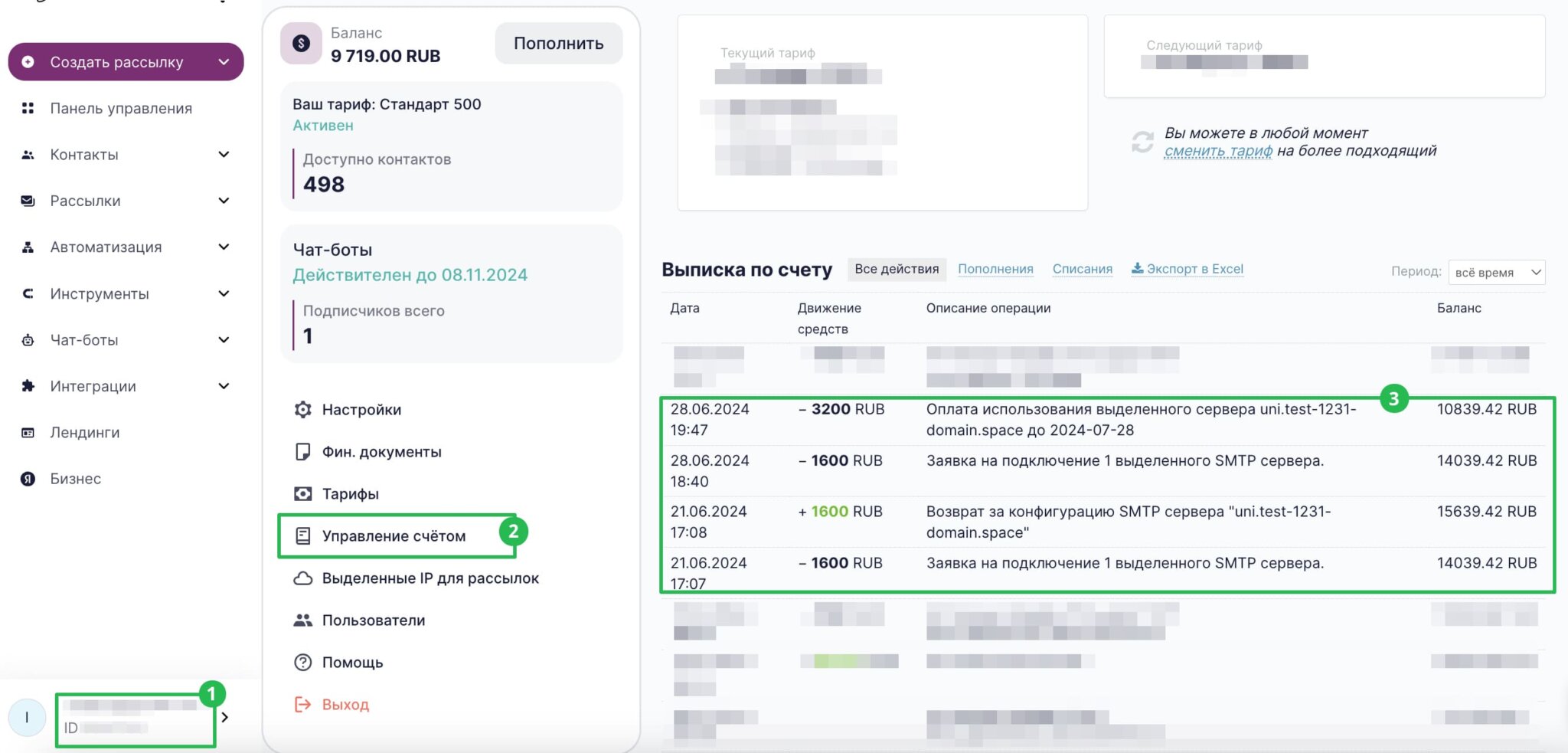This screenshot has height=753, width=1568.
Task: Expand the Создать рассылку dropdown arrow
Action: coord(224,62)
